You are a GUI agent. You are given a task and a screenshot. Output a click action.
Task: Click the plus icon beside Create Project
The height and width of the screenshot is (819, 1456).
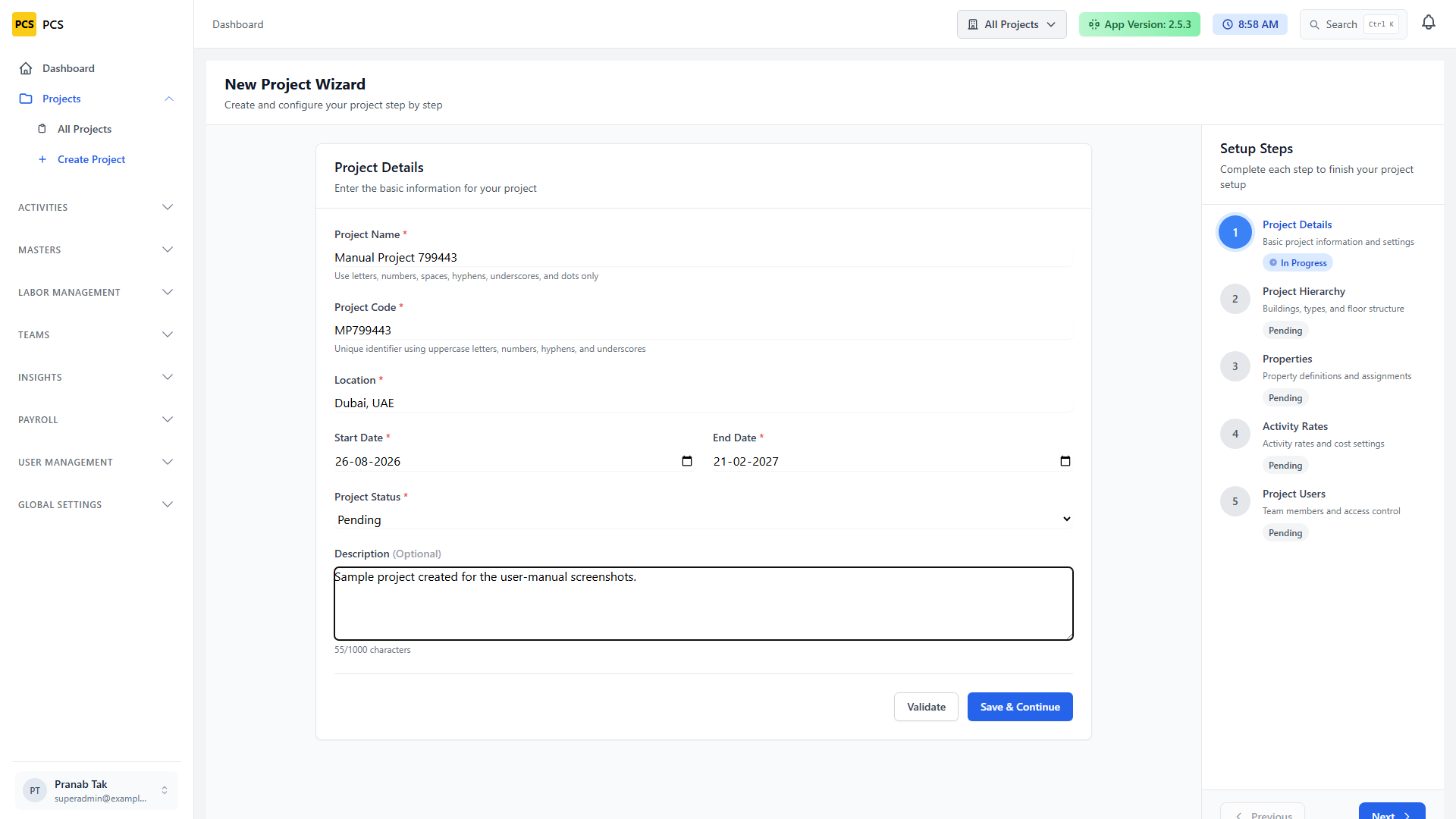[42, 159]
